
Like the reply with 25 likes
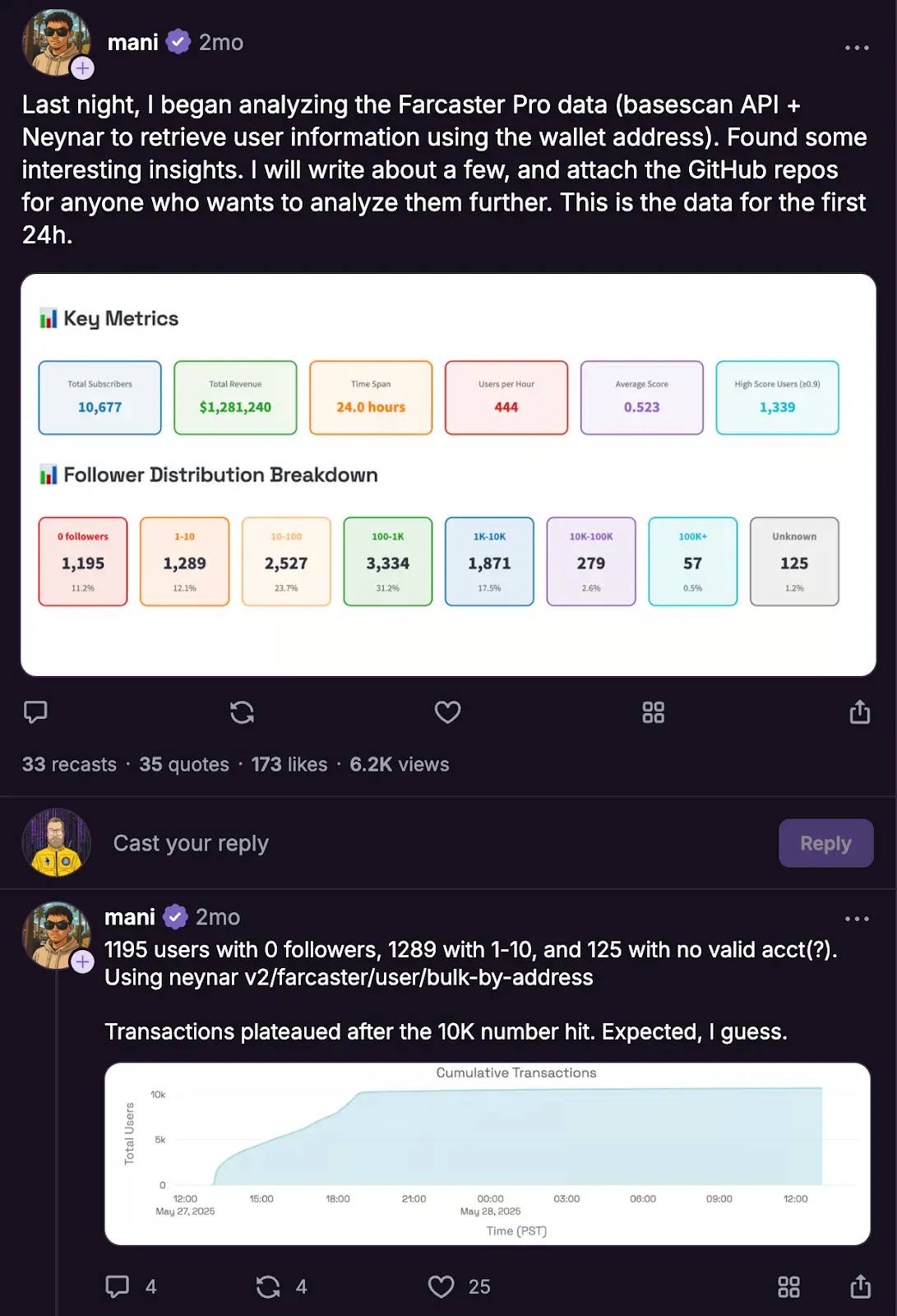tap(442, 1286)
